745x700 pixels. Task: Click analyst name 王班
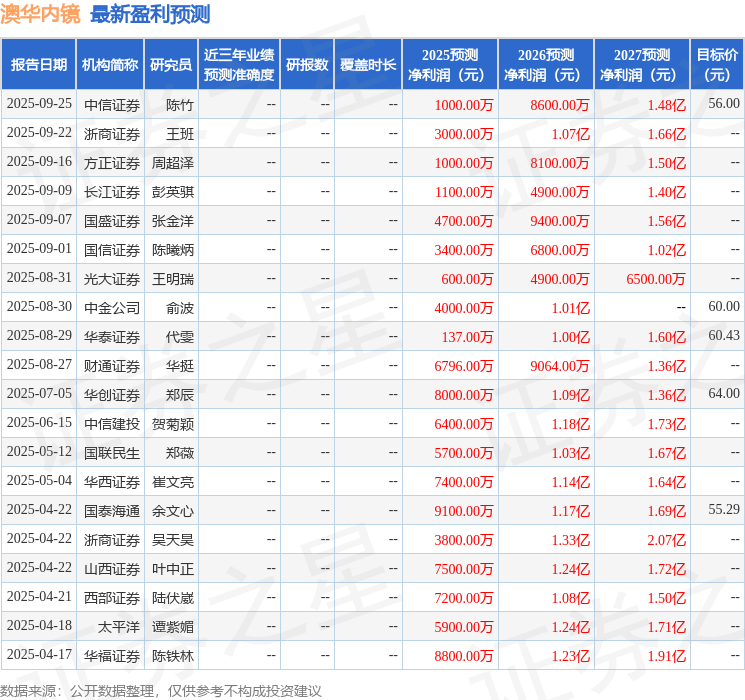[180, 134]
